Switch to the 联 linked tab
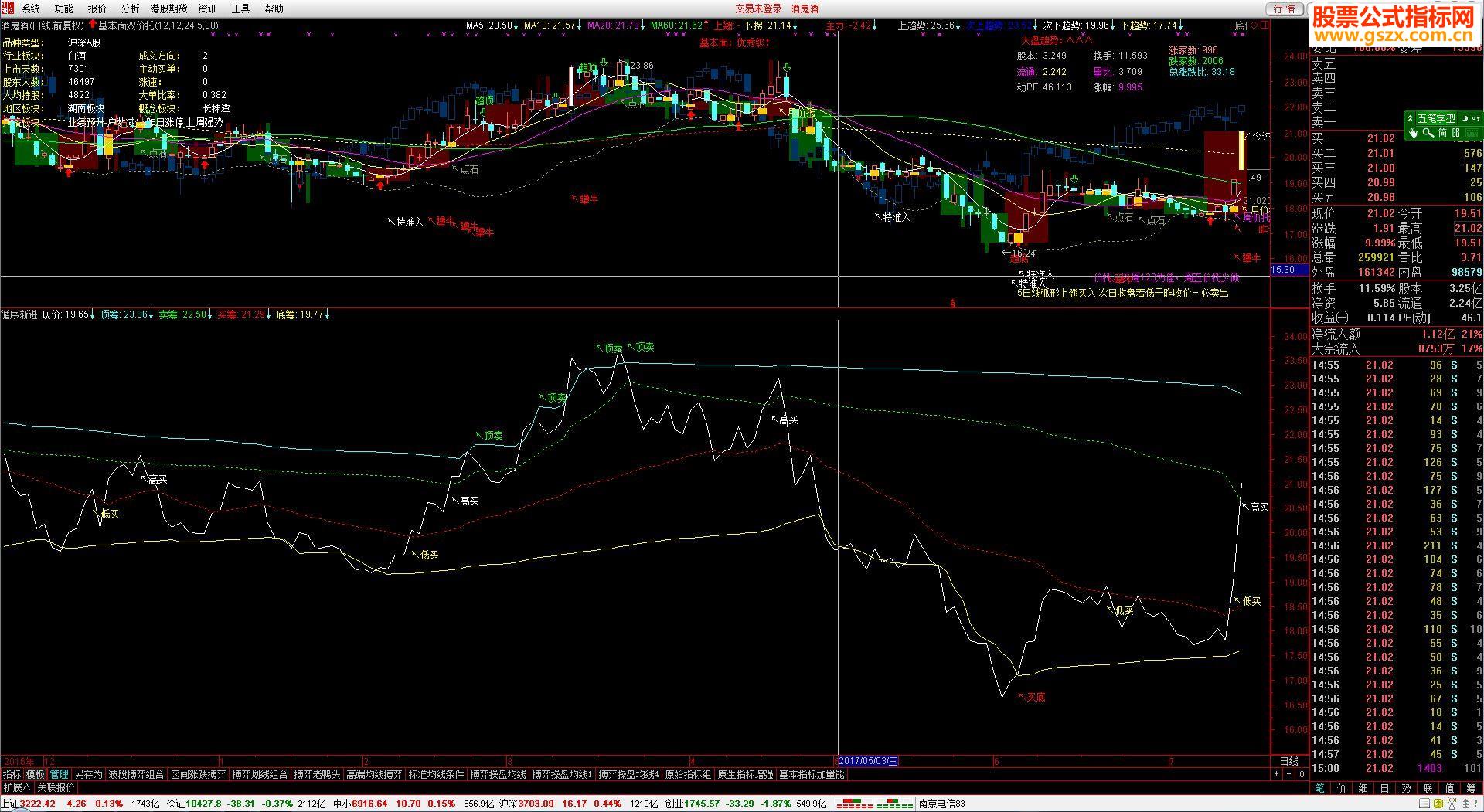The width and height of the screenshot is (1484, 812). pos(1428,788)
